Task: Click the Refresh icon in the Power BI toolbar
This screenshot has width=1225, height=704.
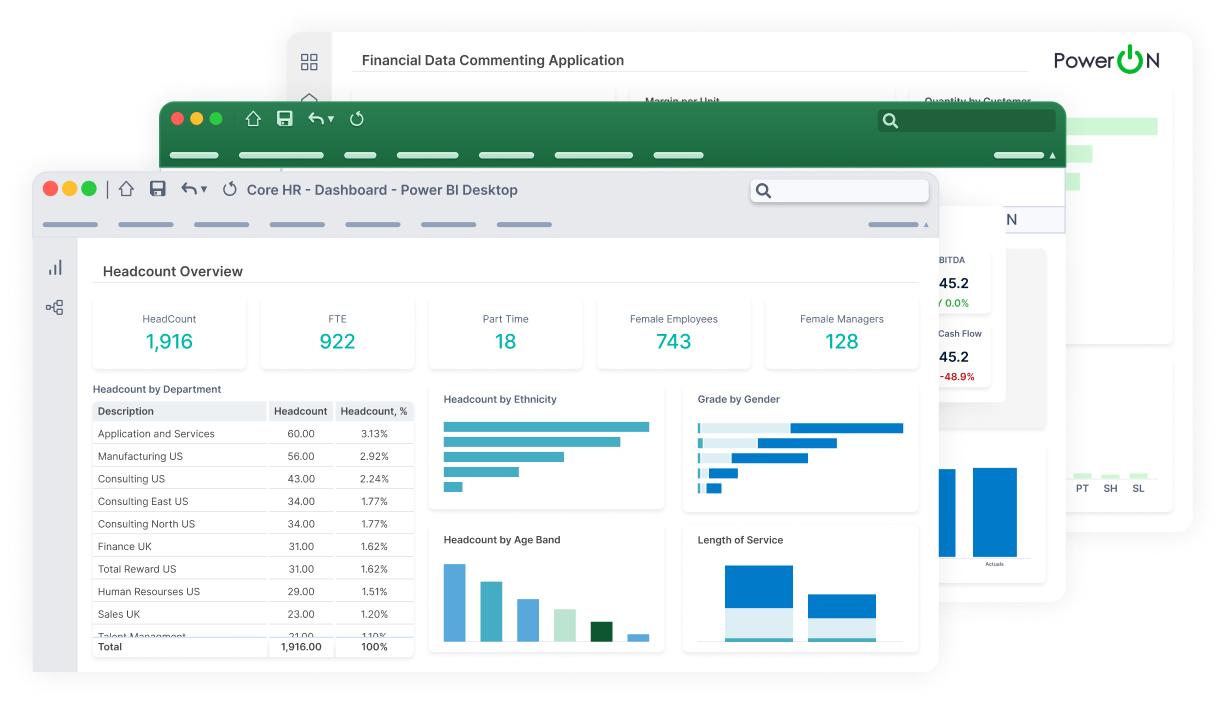Action: point(229,190)
